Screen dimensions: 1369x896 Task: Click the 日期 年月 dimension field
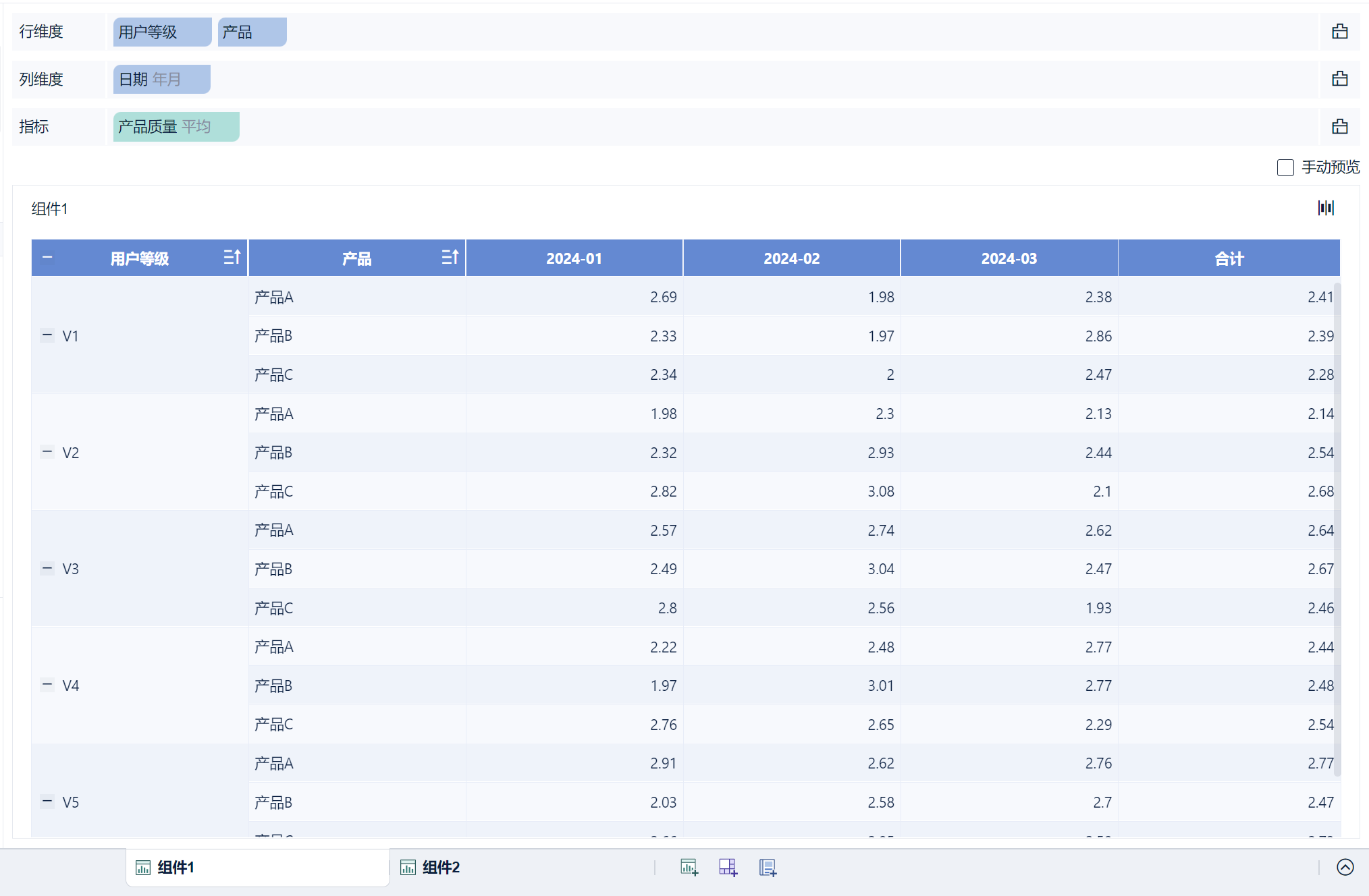pyautogui.click(x=161, y=79)
